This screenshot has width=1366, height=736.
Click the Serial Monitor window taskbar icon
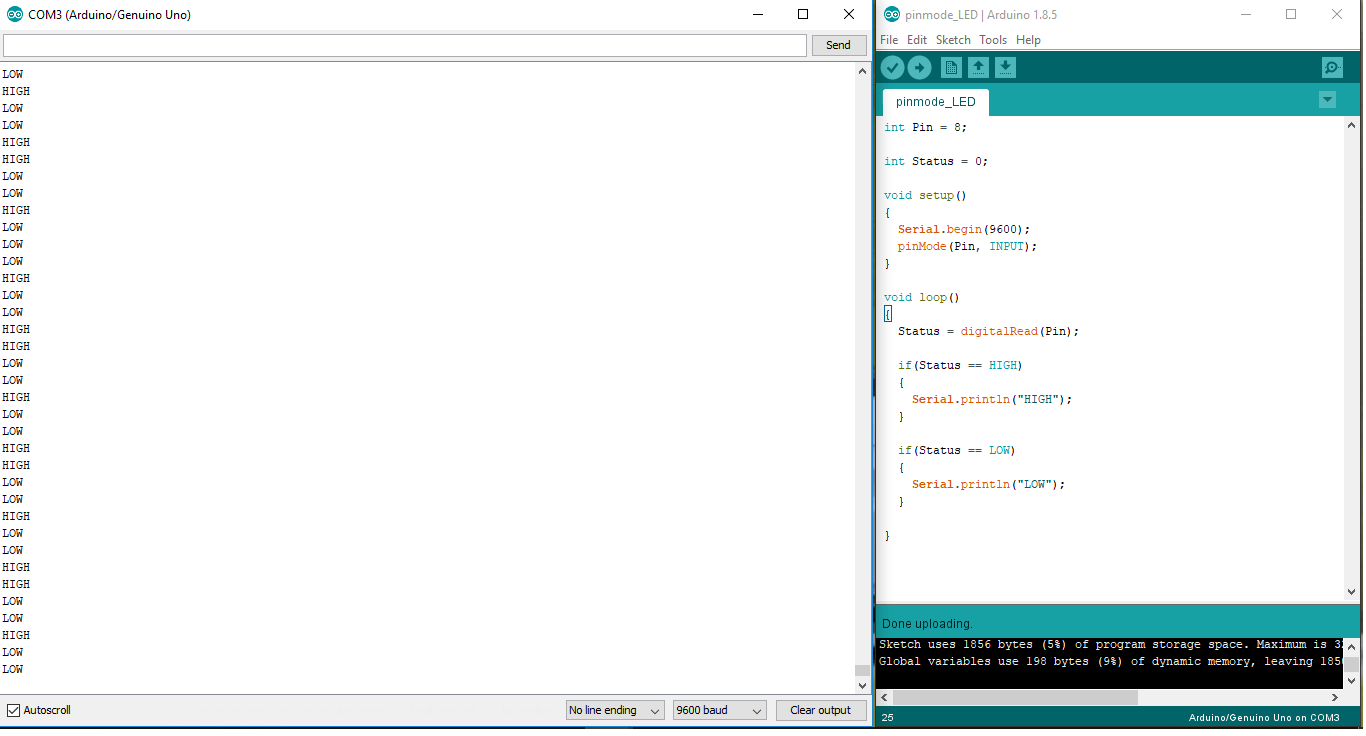[12, 14]
